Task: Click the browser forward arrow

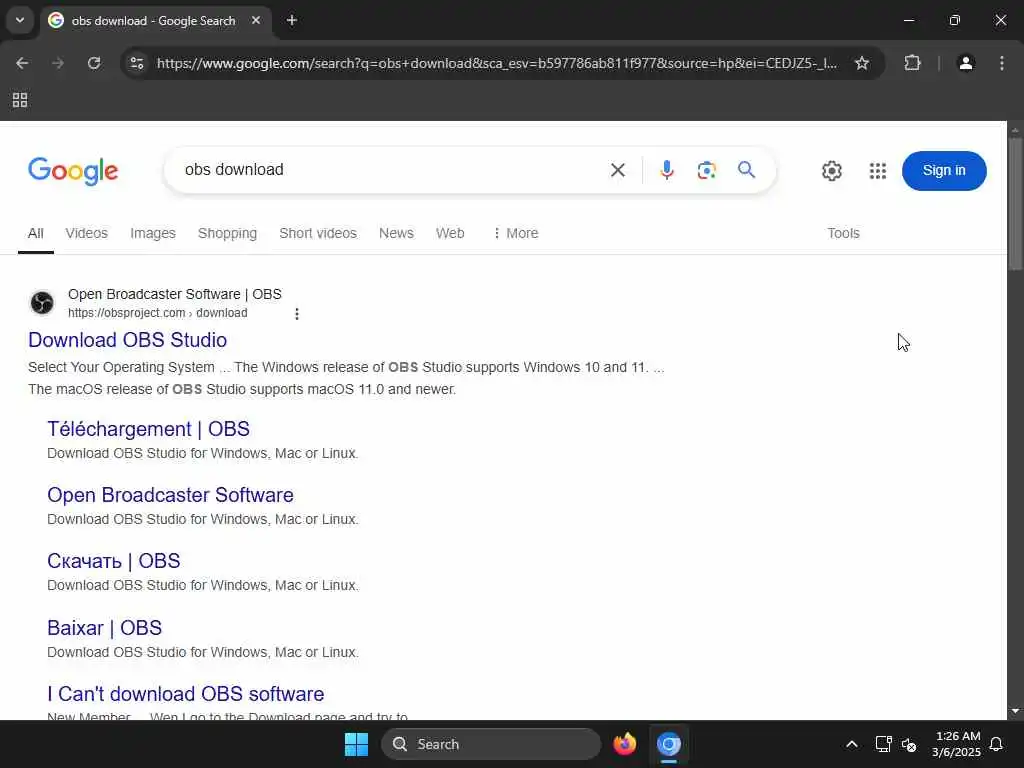Action: 58,63
